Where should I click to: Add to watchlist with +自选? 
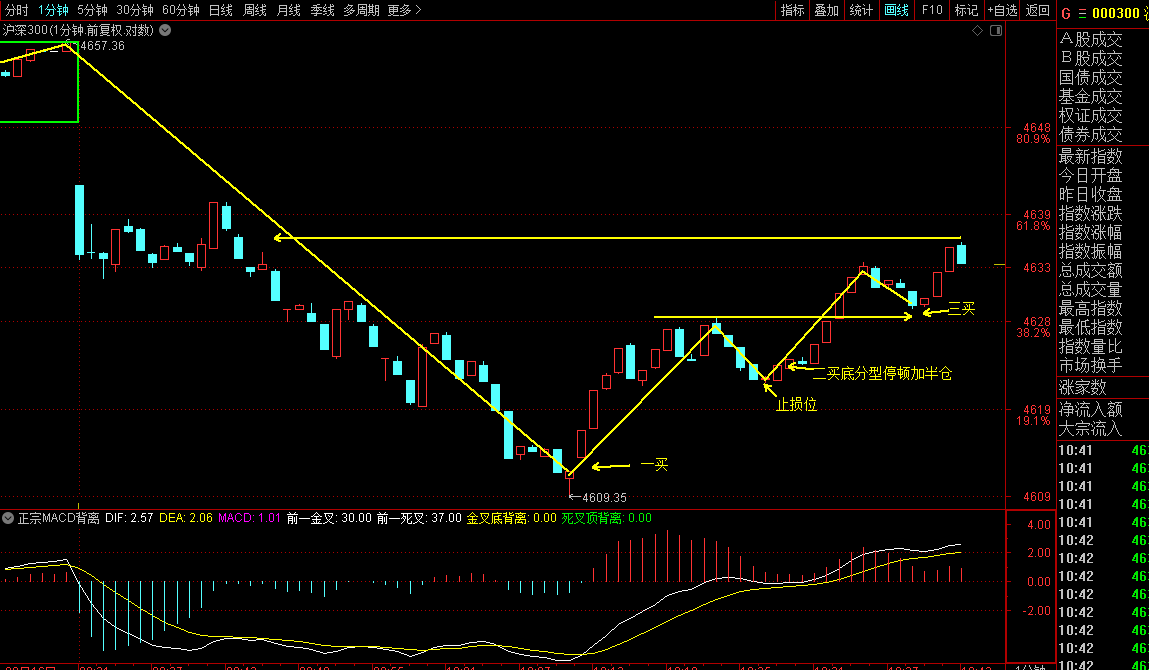[x=1002, y=10]
